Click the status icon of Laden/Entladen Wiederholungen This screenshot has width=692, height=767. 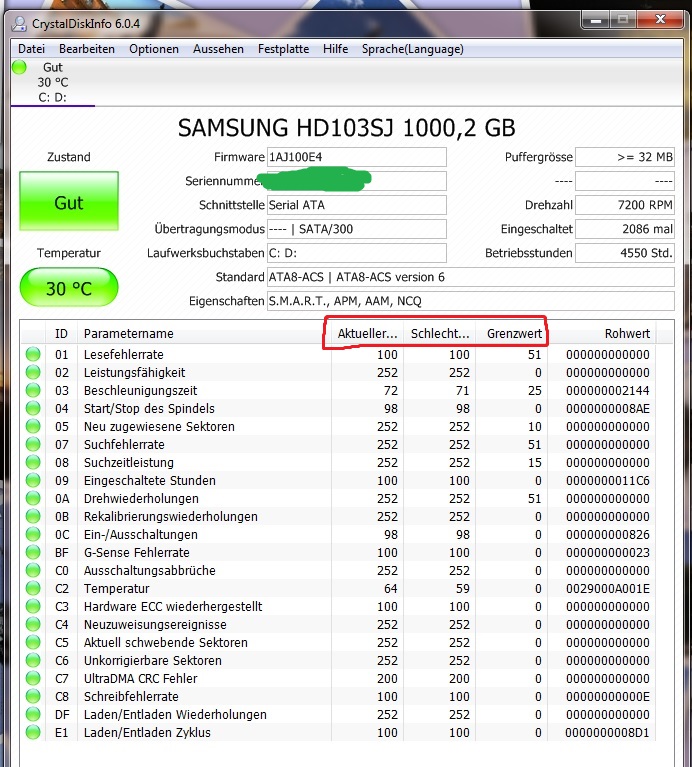[x=33, y=714]
